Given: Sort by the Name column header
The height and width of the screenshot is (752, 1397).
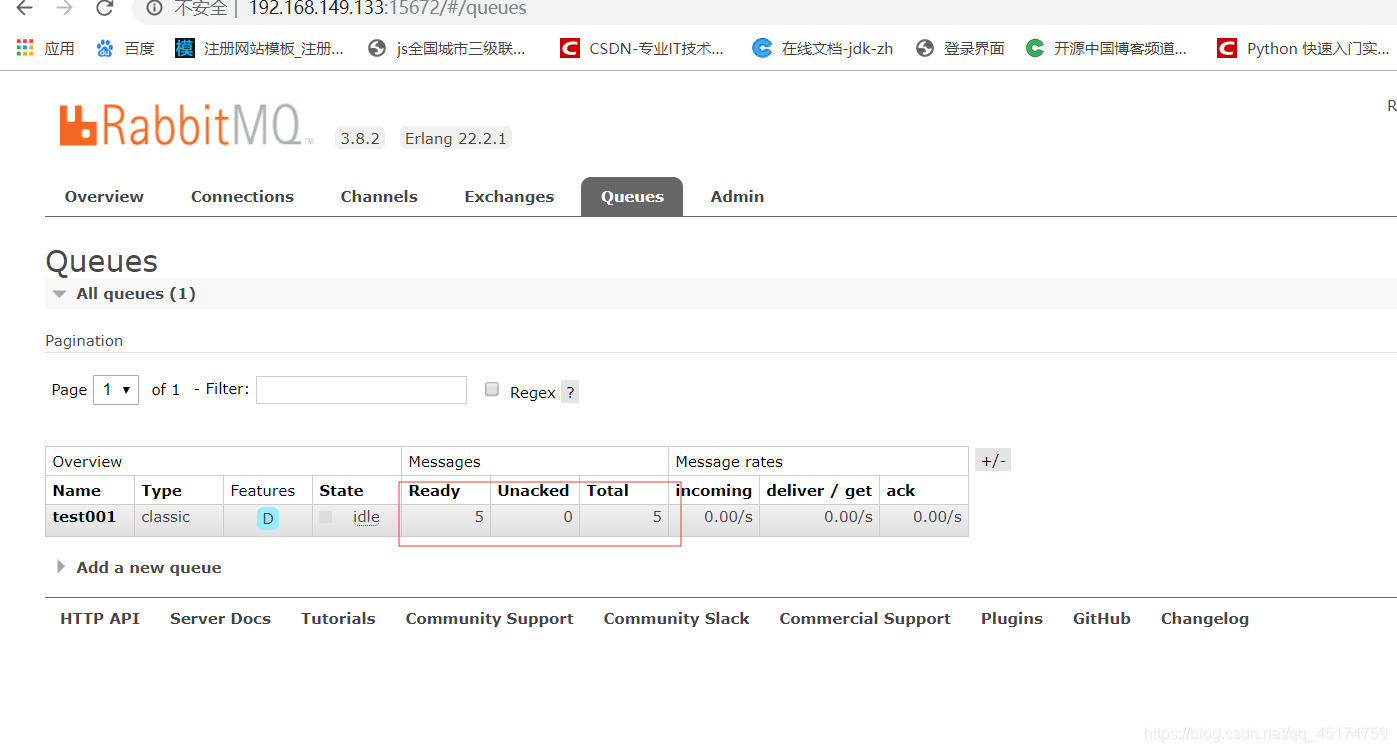Looking at the screenshot, I should [77, 490].
